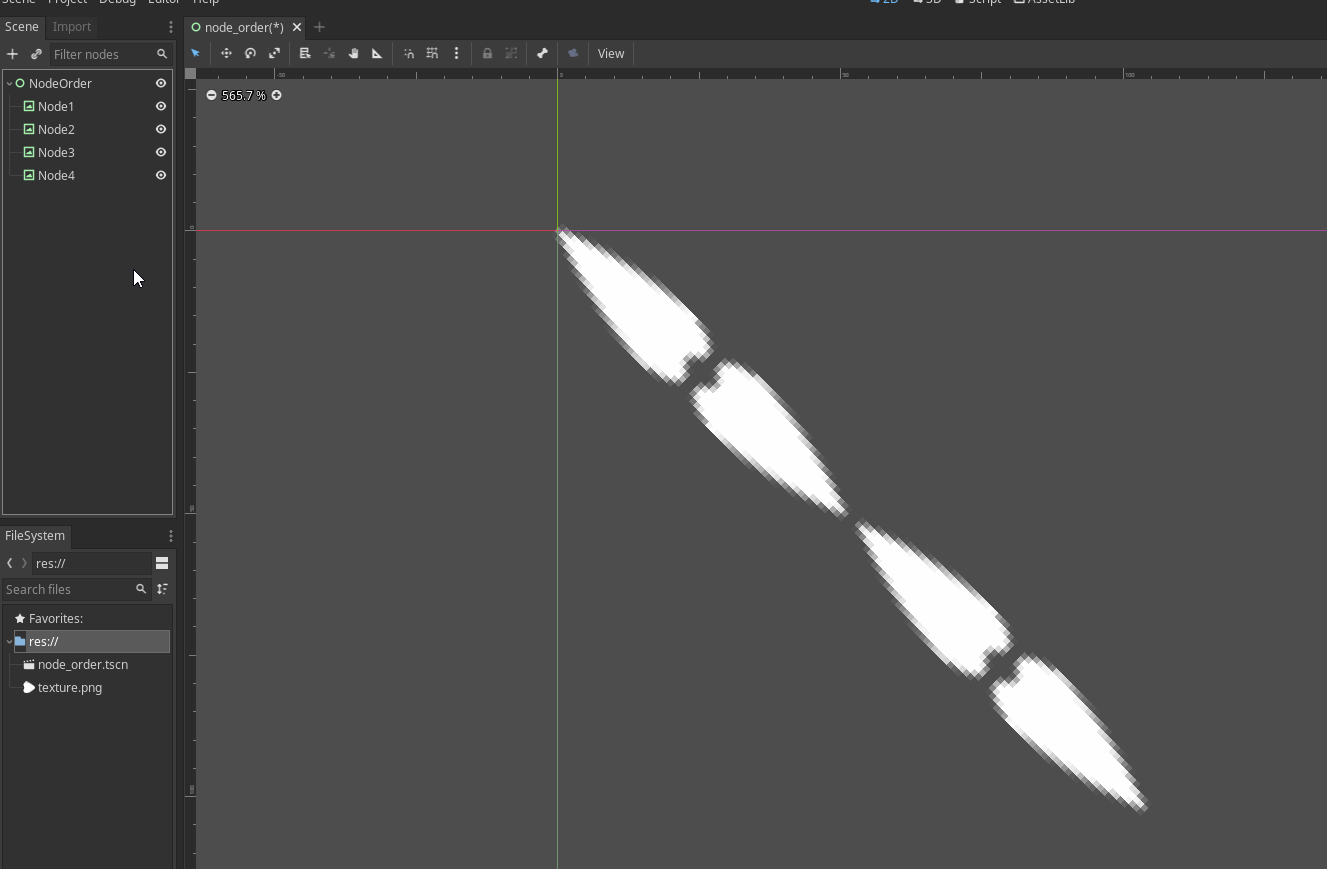Select the Ruler Mode tool

[x=378, y=53]
